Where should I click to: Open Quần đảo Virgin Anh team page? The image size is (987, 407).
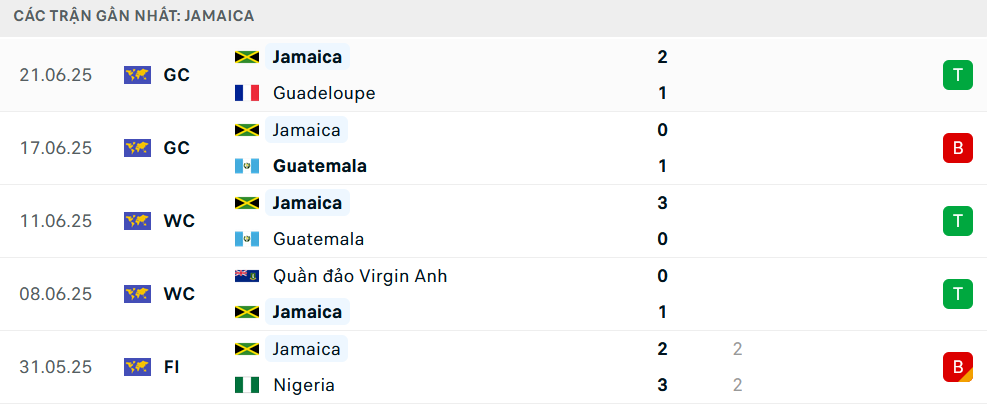(360, 276)
